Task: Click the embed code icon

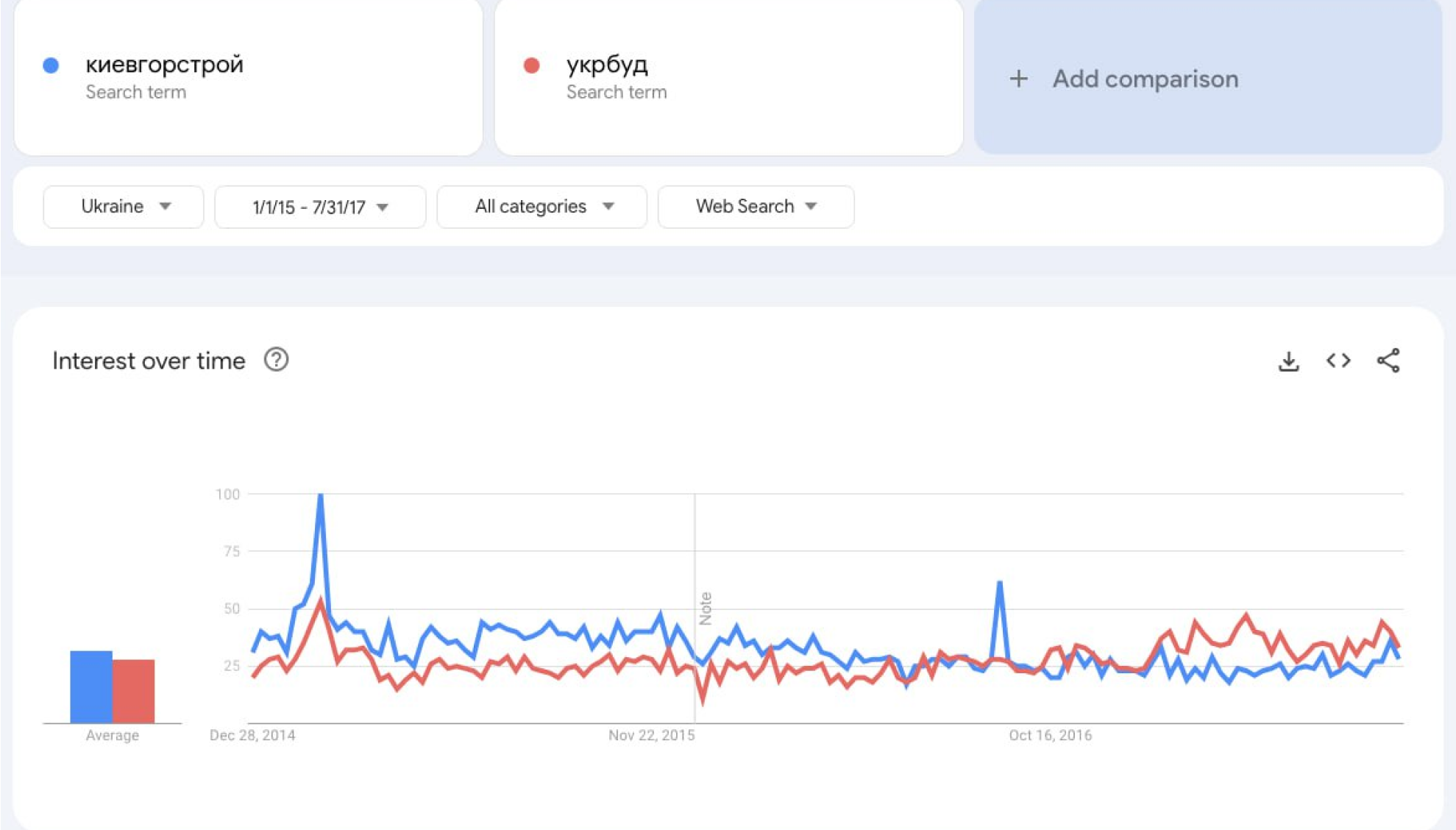Action: coord(1338,361)
